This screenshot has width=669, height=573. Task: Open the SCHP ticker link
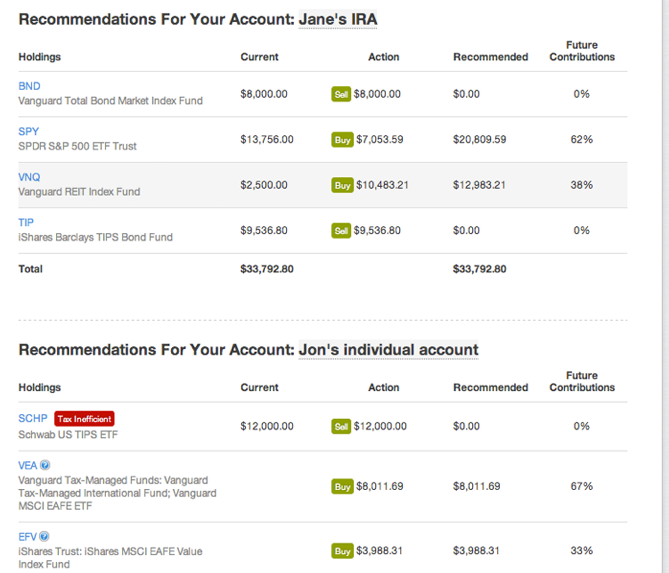click(33, 418)
